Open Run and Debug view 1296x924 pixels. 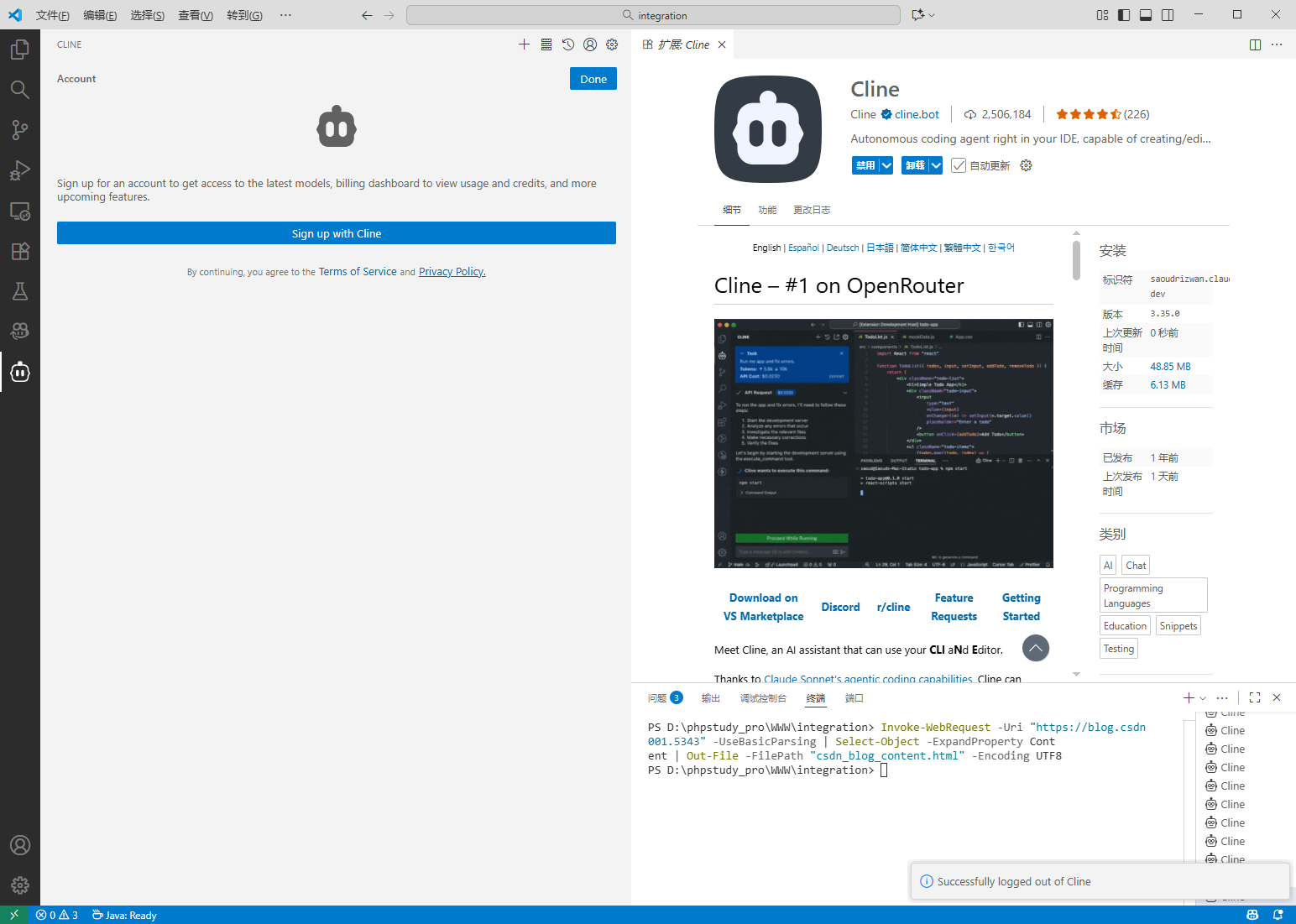click(20, 170)
